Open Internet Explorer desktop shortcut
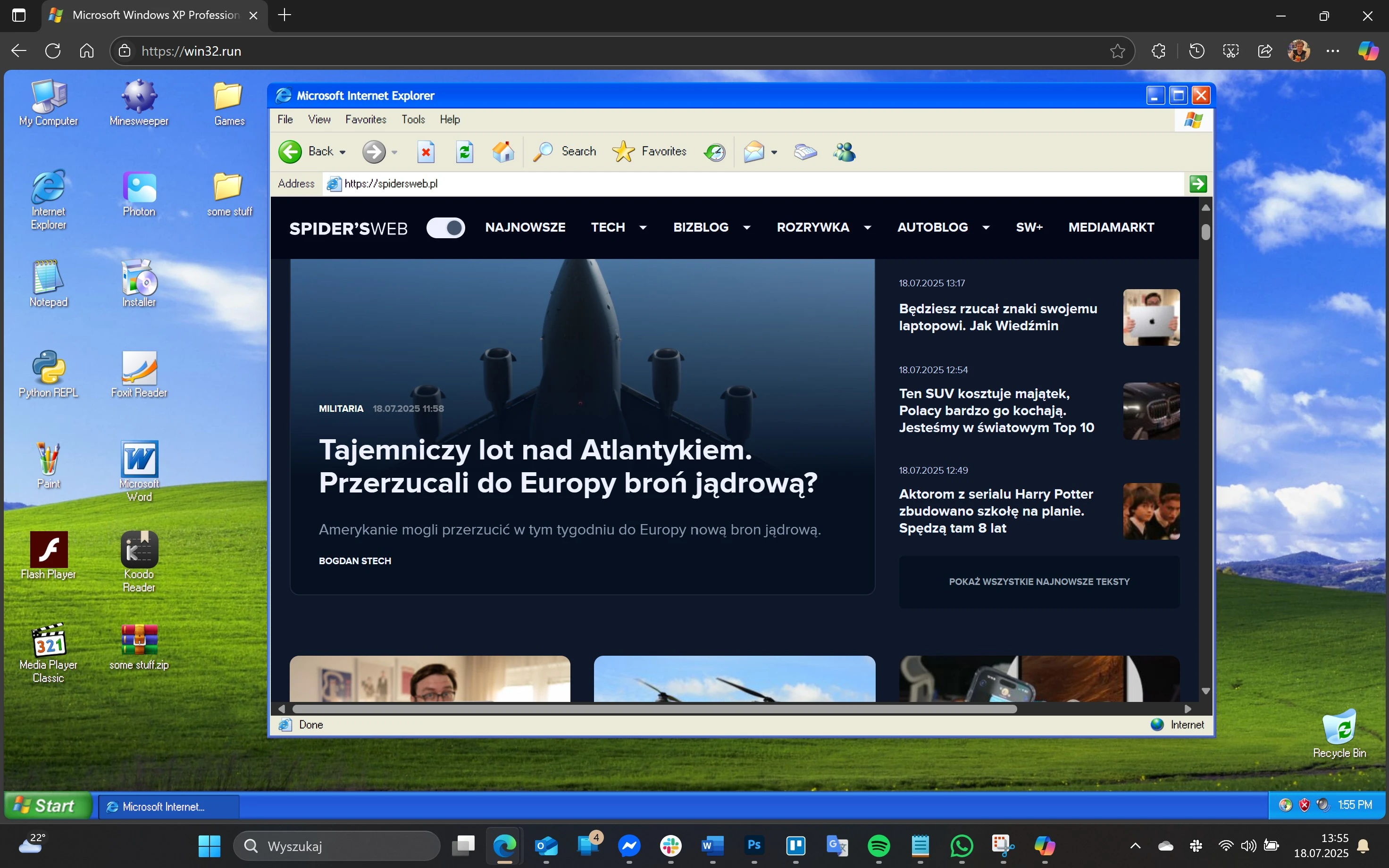Image resolution: width=1389 pixels, height=868 pixels. (x=49, y=199)
